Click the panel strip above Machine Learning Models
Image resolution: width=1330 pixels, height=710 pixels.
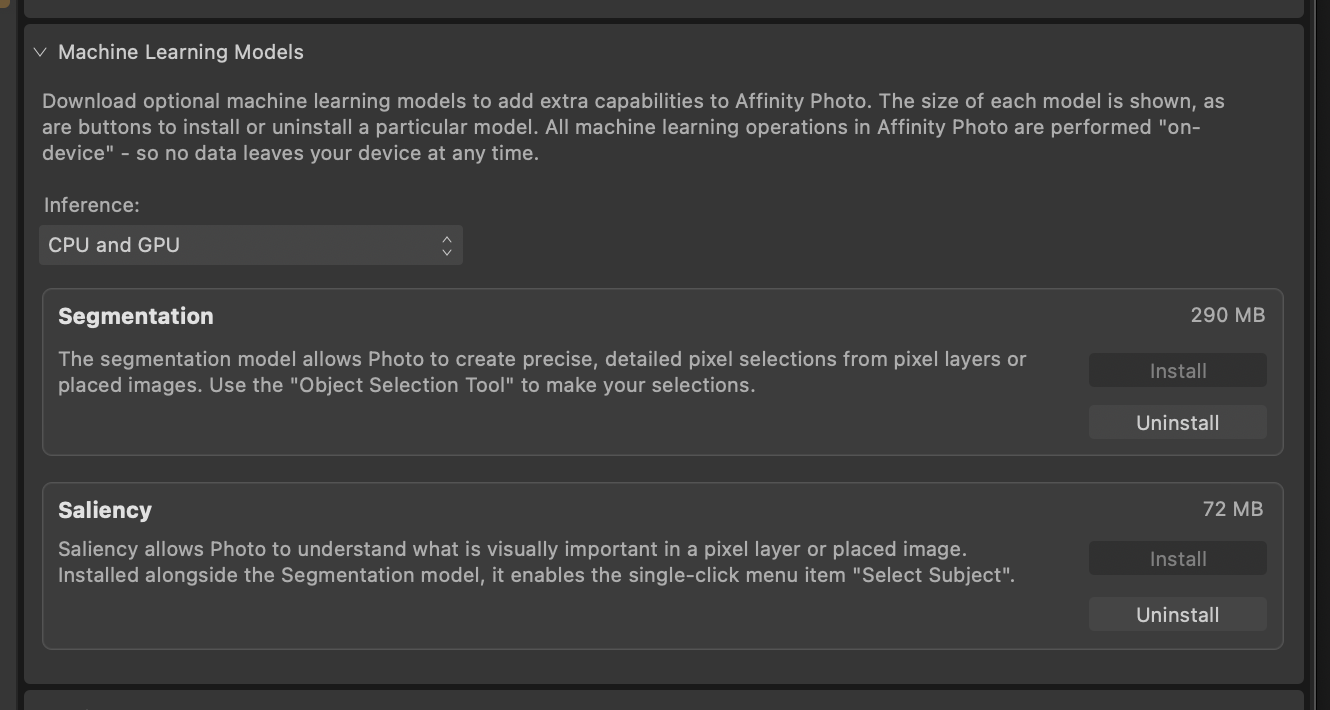click(x=664, y=8)
